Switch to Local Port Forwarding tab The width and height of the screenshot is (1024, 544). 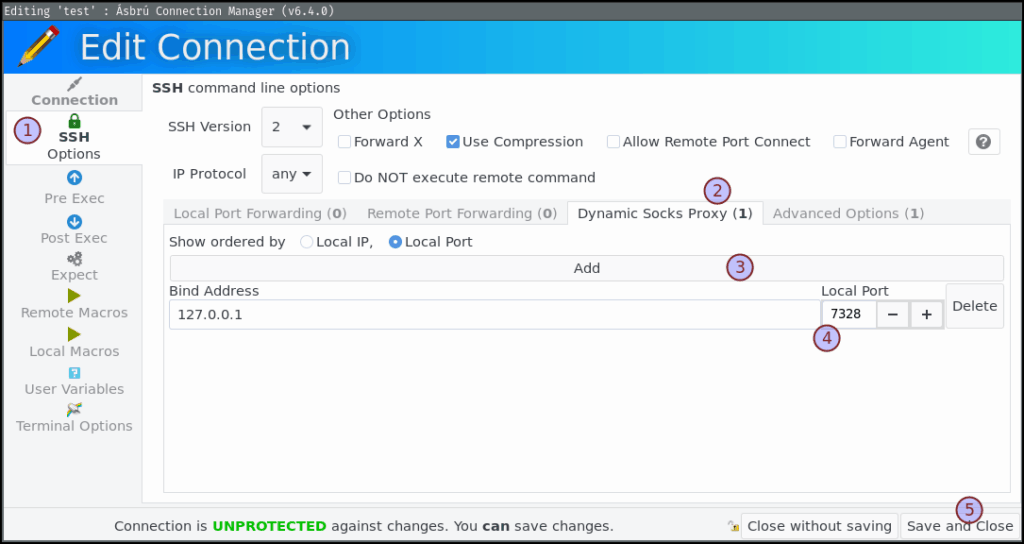pos(260,214)
